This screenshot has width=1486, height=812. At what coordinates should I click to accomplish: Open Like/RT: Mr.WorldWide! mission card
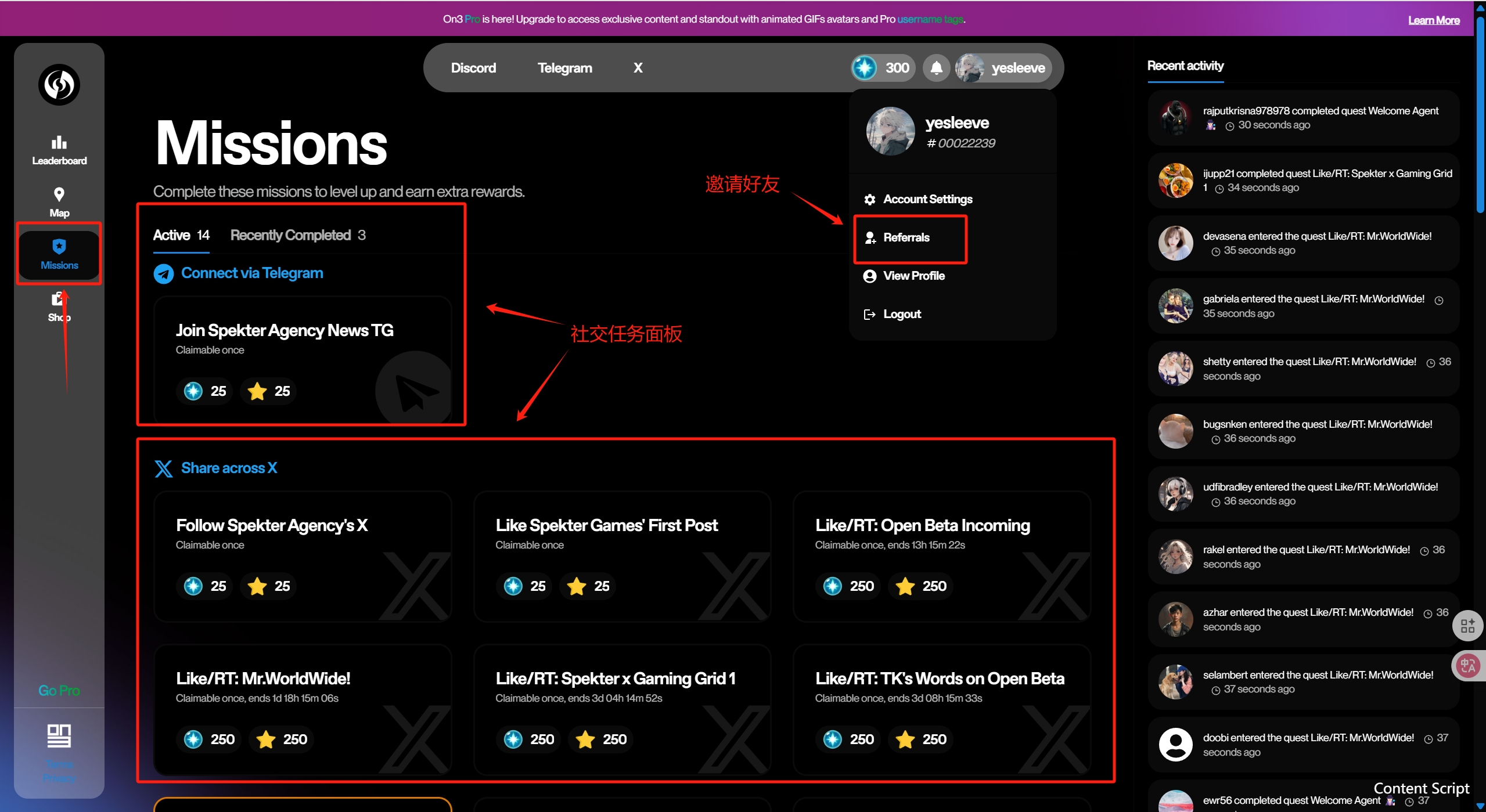303,709
